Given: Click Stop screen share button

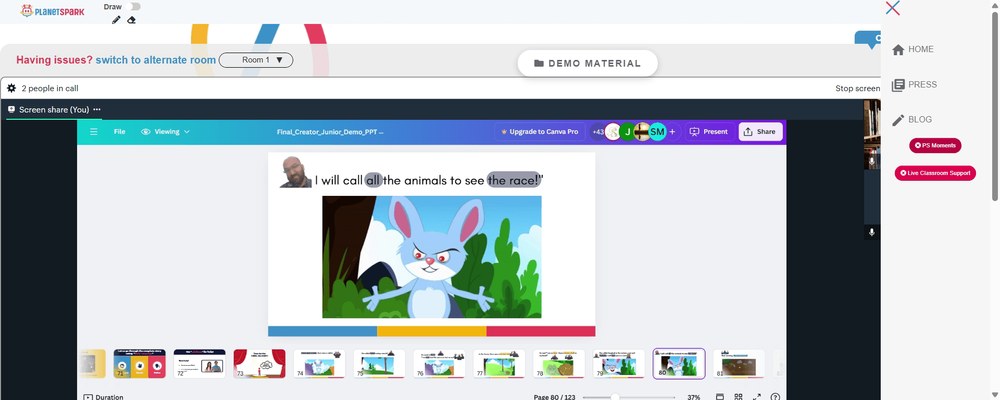Looking at the screenshot, I should [858, 89].
